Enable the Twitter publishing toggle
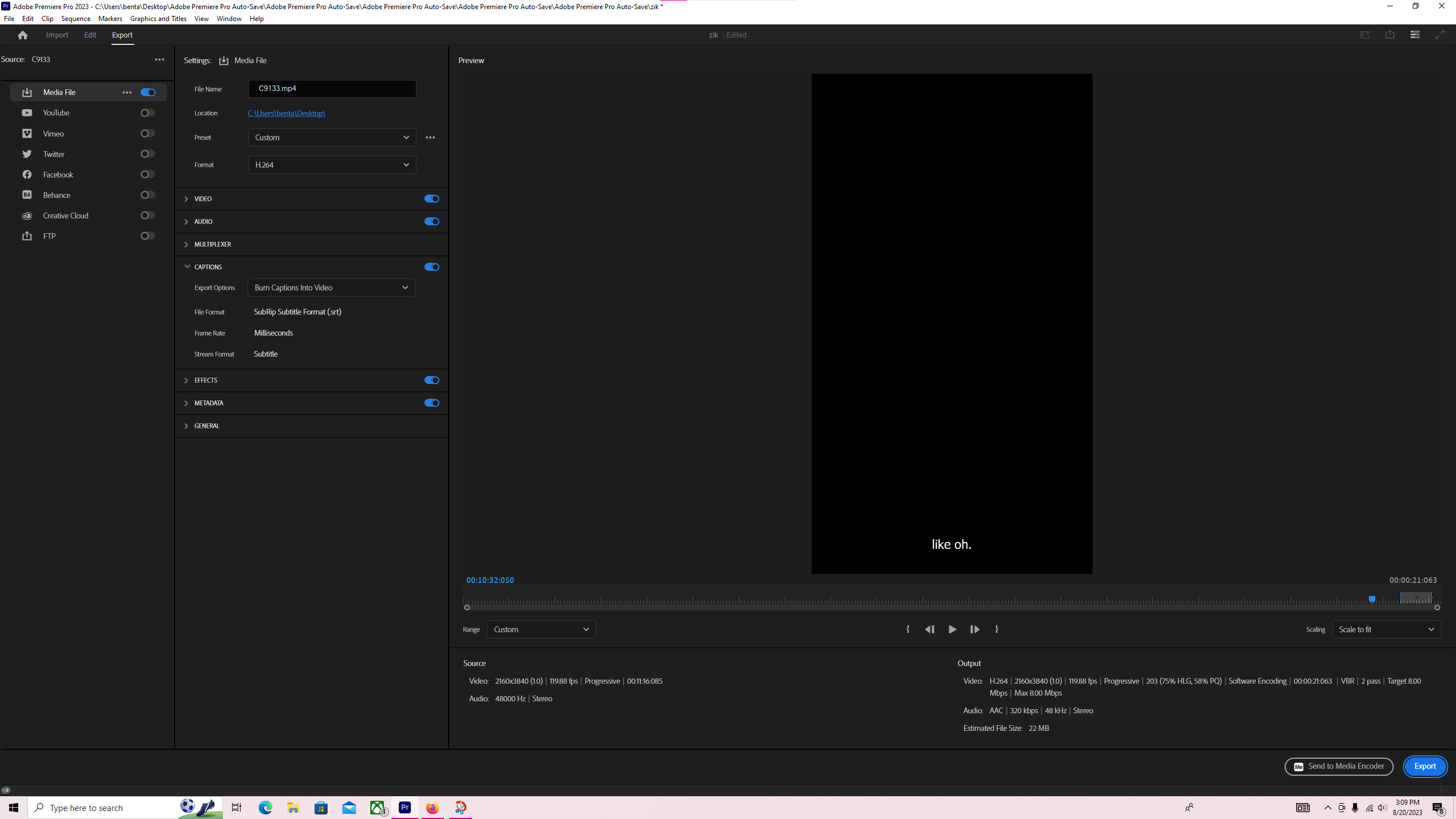 147,154
